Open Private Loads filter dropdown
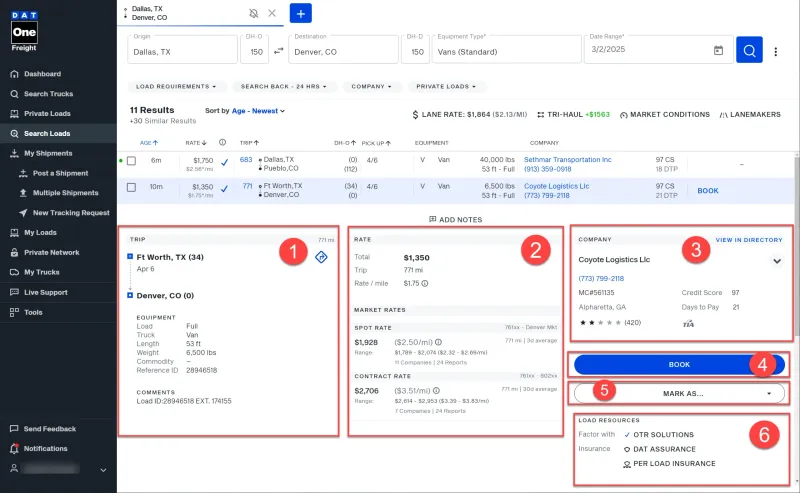The width and height of the screenshot is (800, 493). click(446, 87)
